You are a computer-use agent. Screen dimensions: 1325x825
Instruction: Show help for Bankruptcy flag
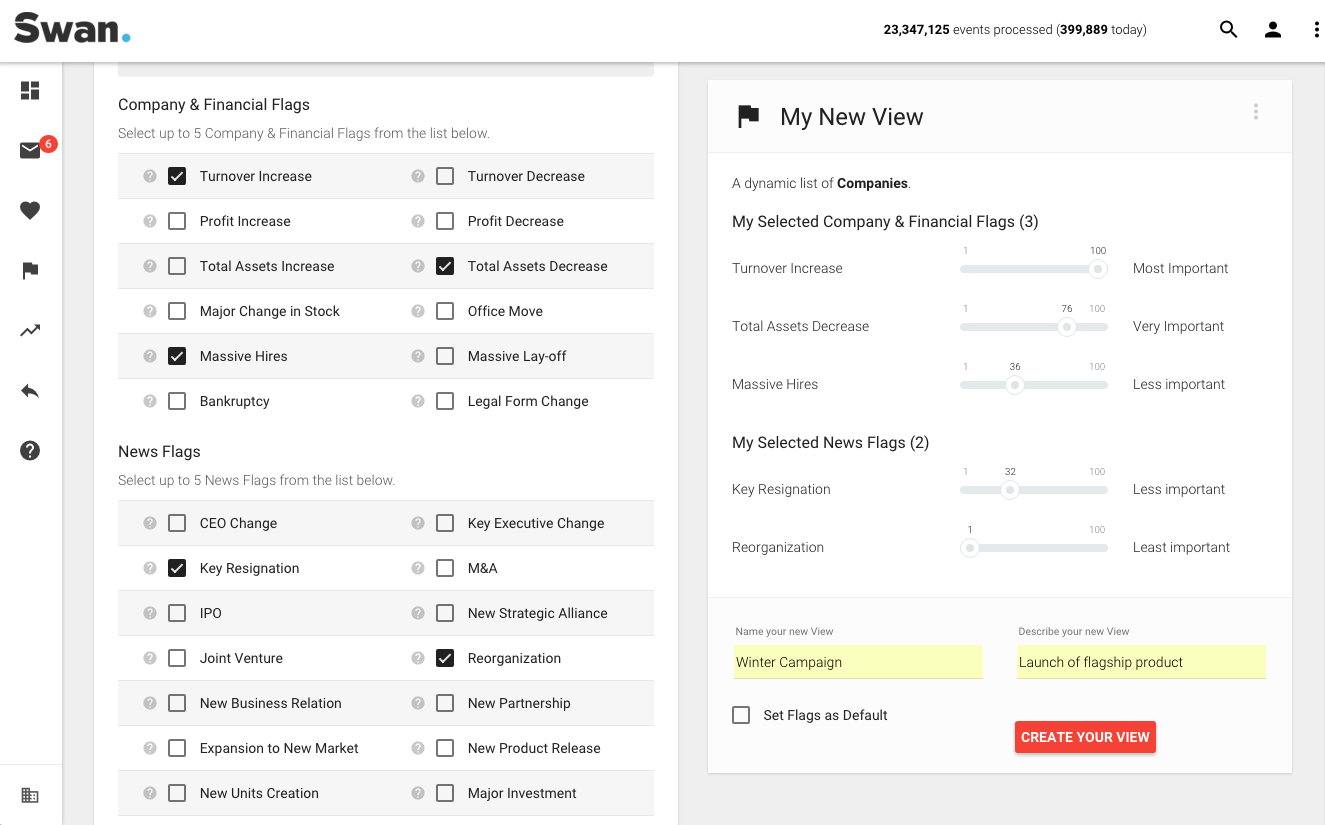pos(150,401)
